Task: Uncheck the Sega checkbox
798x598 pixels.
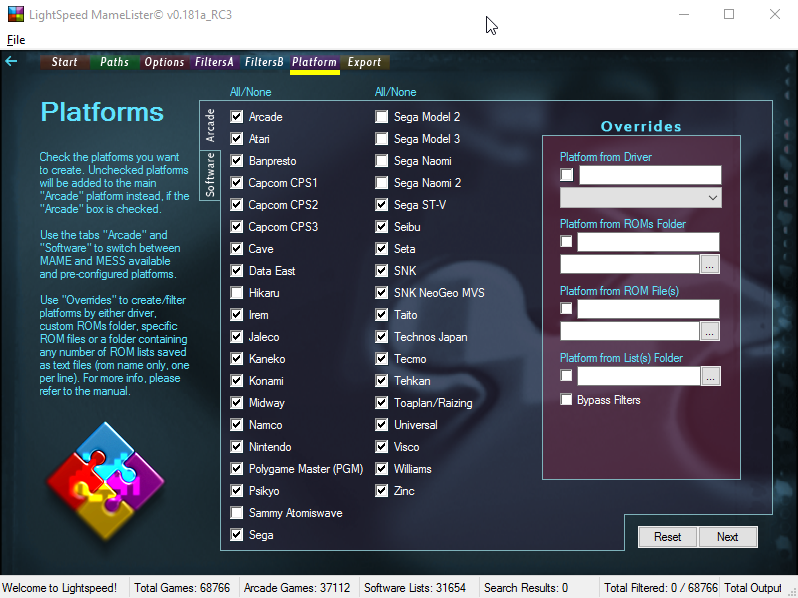Action: pyautogui.click(x=237, y=534)
